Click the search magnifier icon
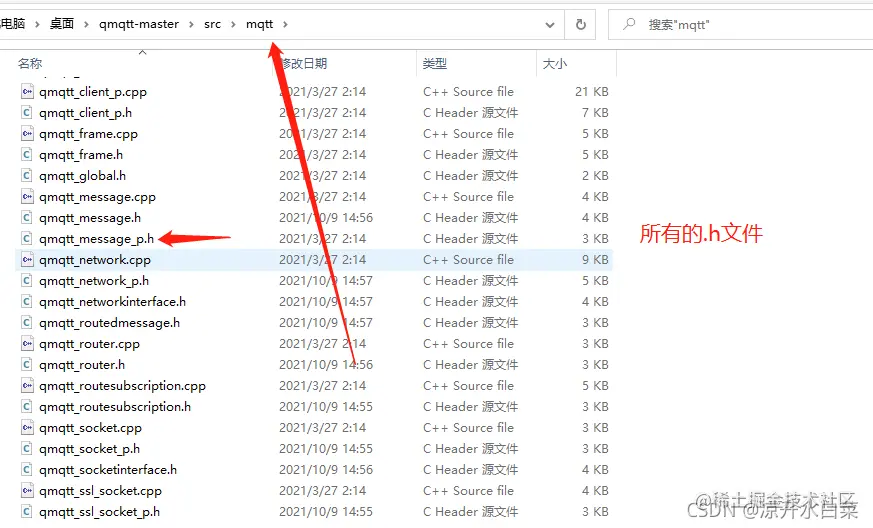The width and height of the screenshot is (873, 528). (x=629, y=24)
